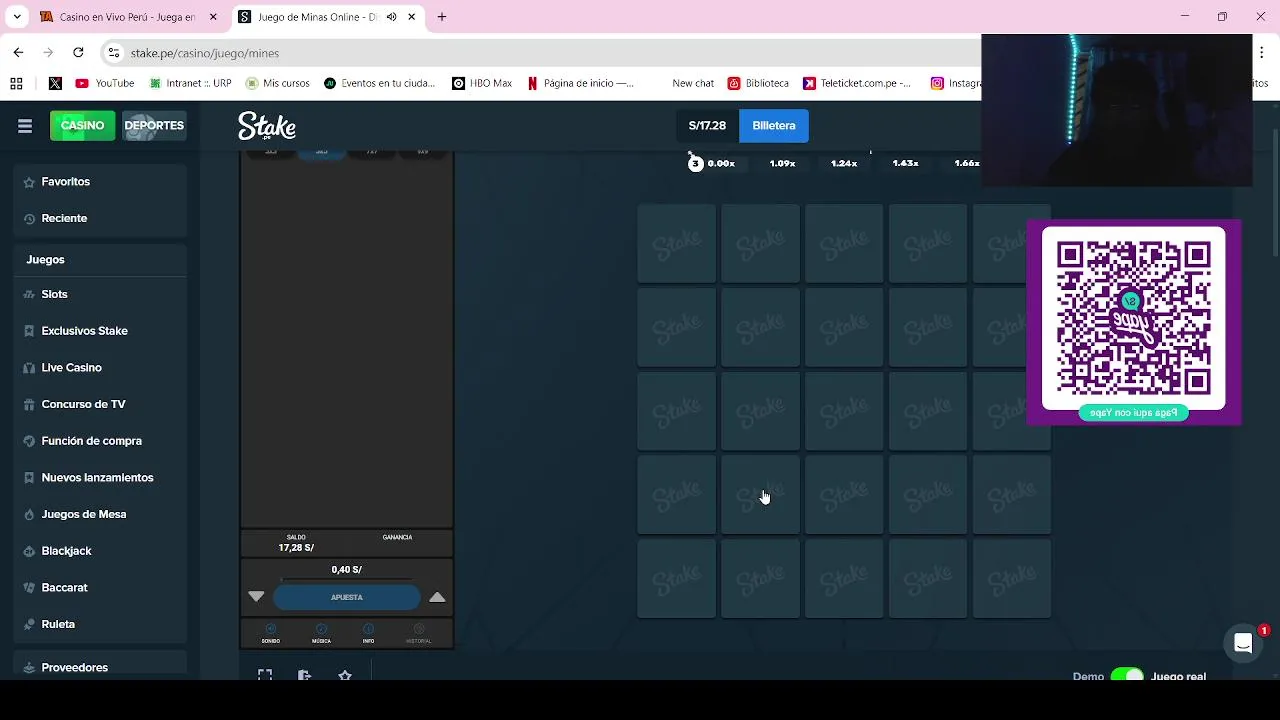Click the Reciente clock icon
Screen dimensions: 1280x720
[29, 218]
